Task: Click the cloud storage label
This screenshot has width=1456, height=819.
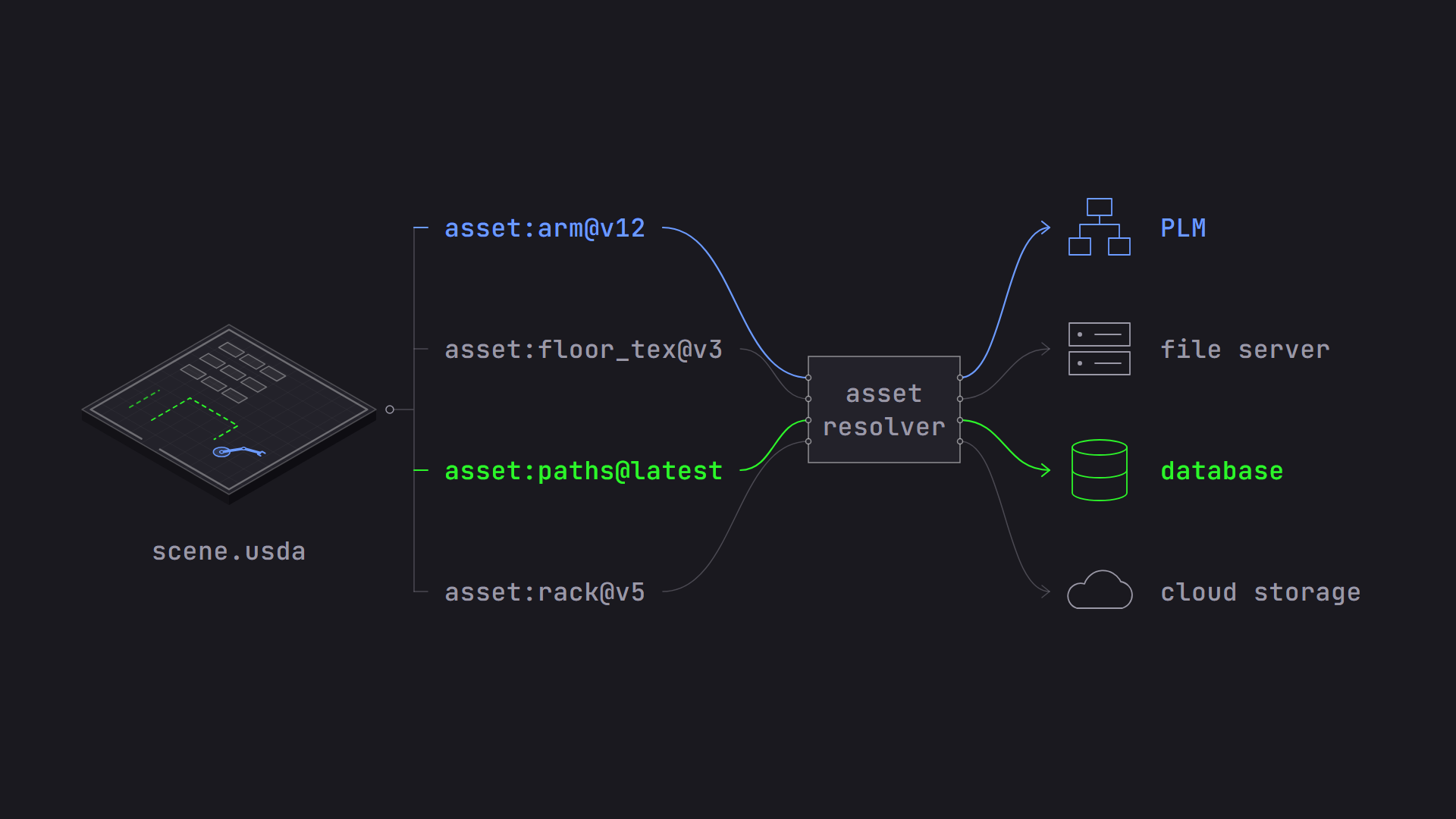Action: (1260, 592)
